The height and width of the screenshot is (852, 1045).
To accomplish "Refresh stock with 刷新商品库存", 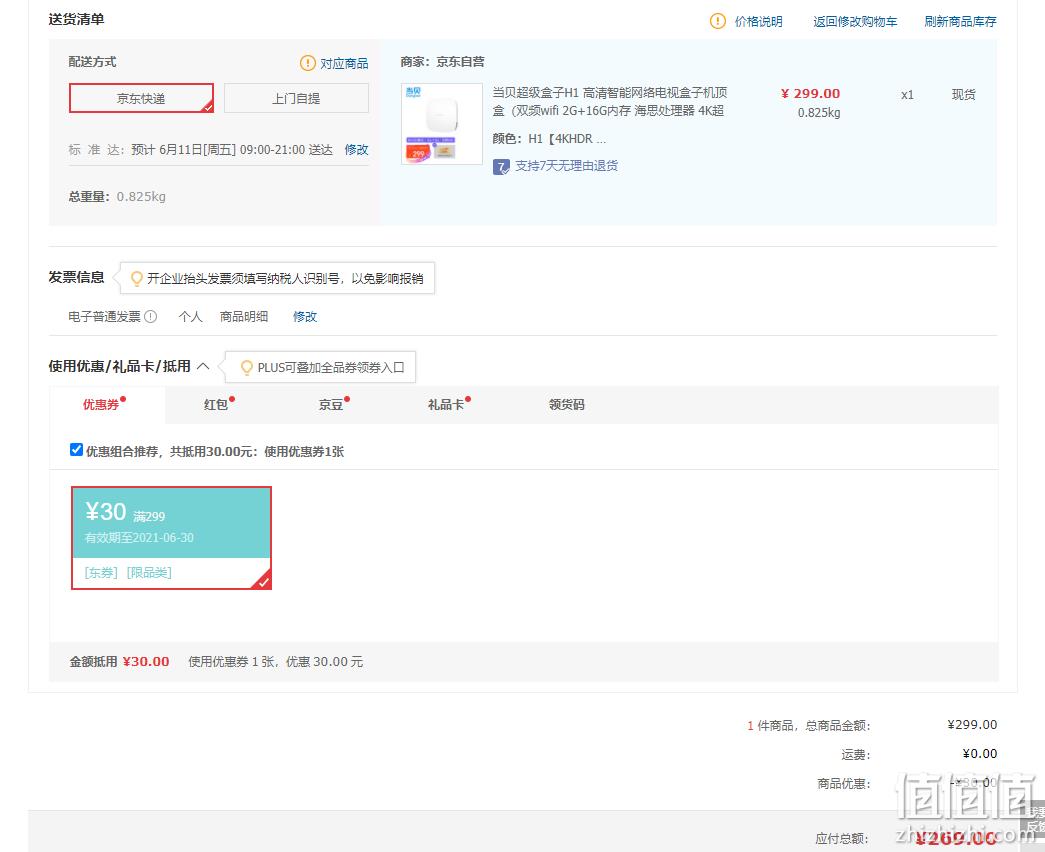I will (960, 21).
